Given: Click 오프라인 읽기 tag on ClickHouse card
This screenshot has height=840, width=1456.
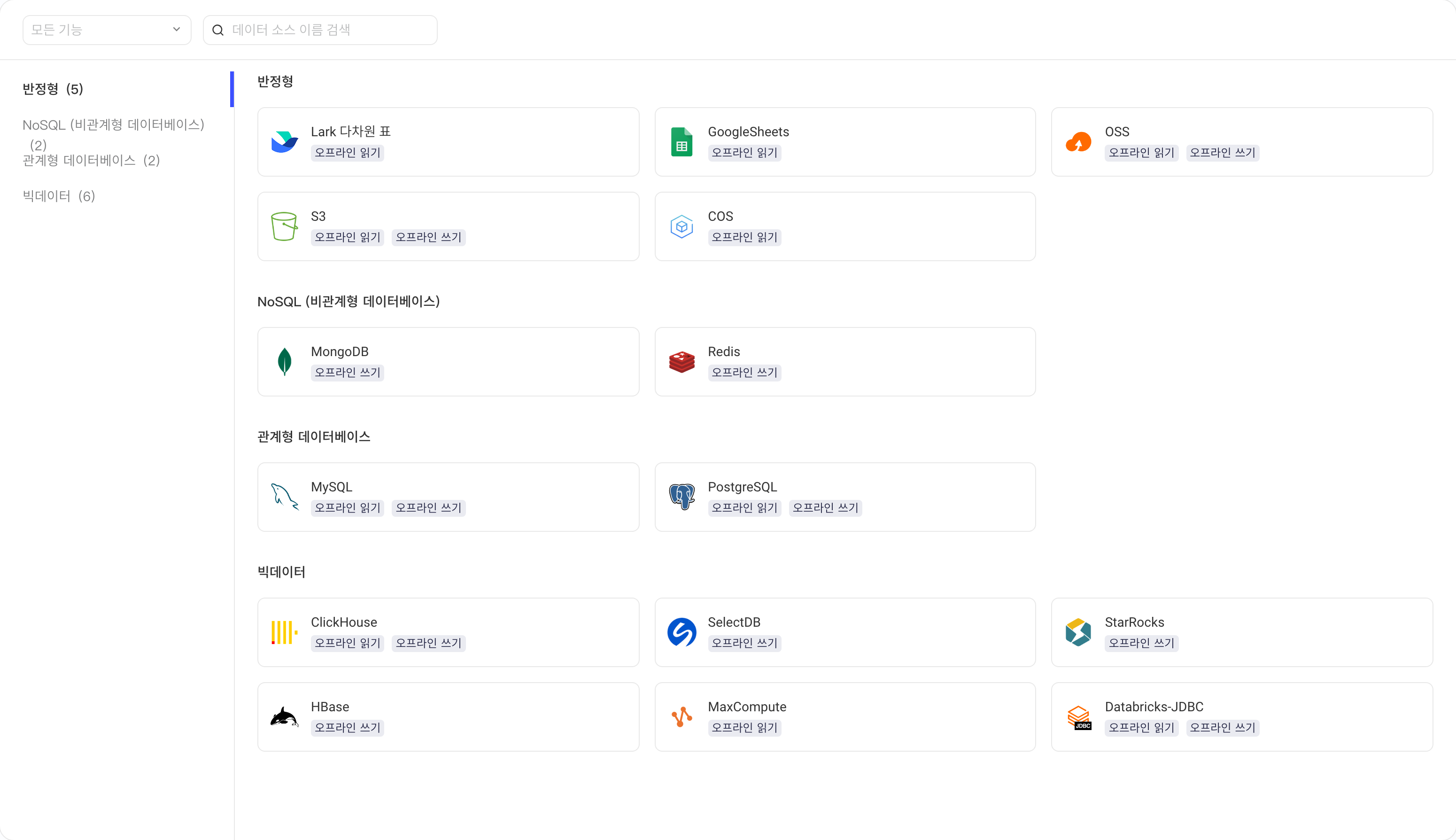Looking at the screenshot, I should pos(347,643).
